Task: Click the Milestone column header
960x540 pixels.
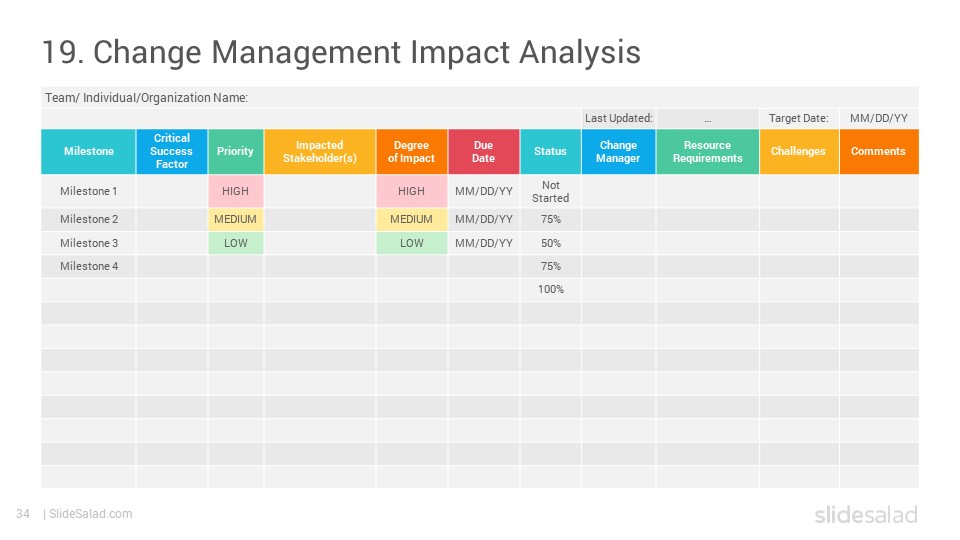Action: pyautogui.click(x=89, y=151)
